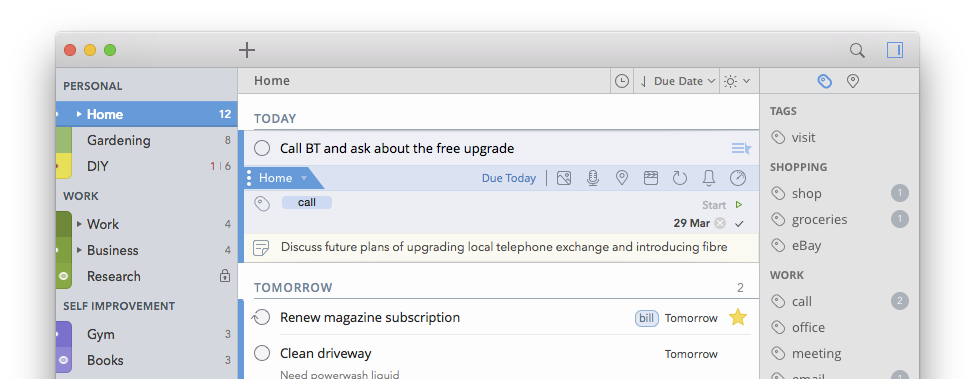
Task: Complete the Clean driveway task circle
Action: tap(262, 354)
